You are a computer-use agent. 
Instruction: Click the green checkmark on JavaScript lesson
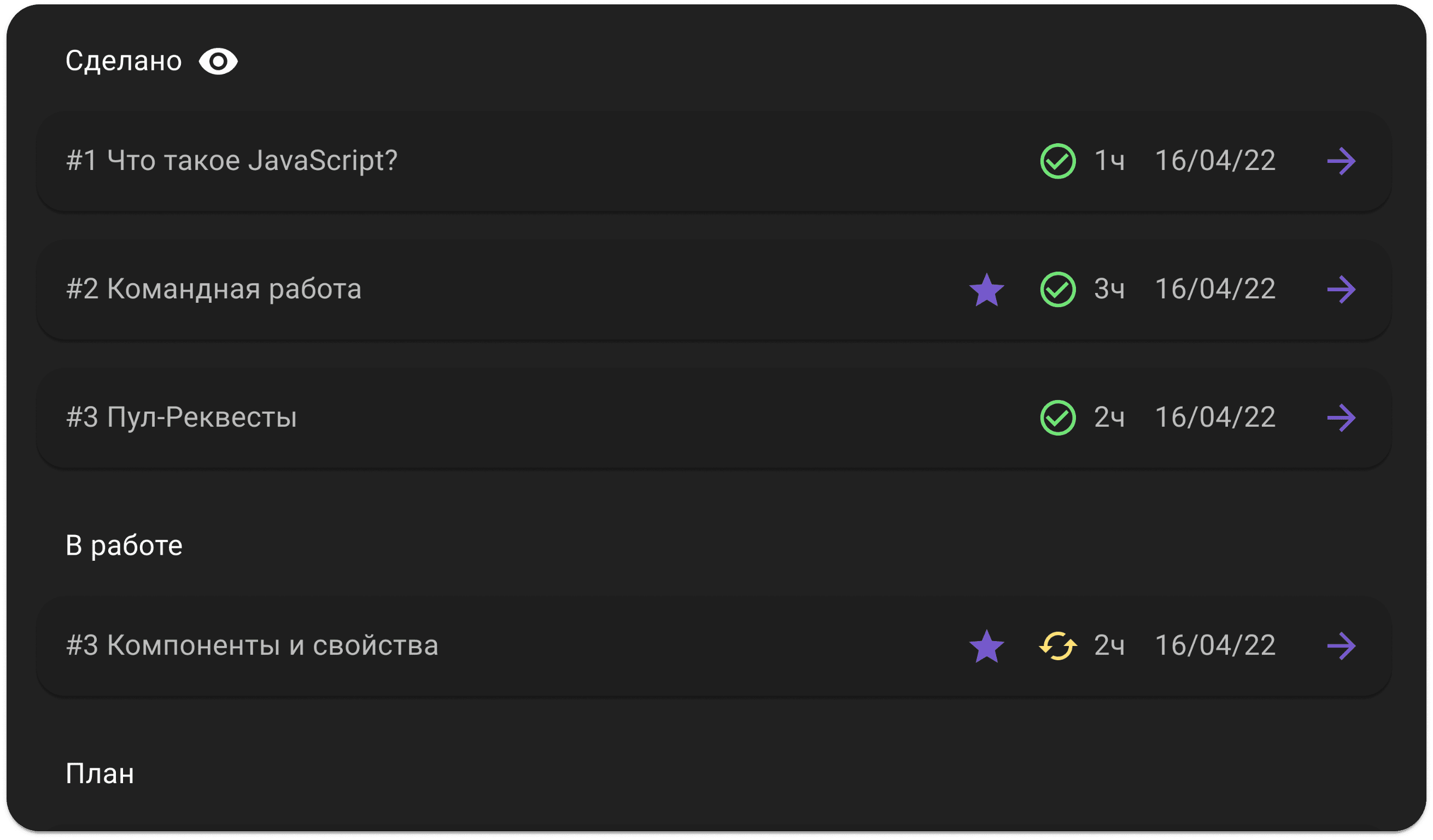(1058, 161)
